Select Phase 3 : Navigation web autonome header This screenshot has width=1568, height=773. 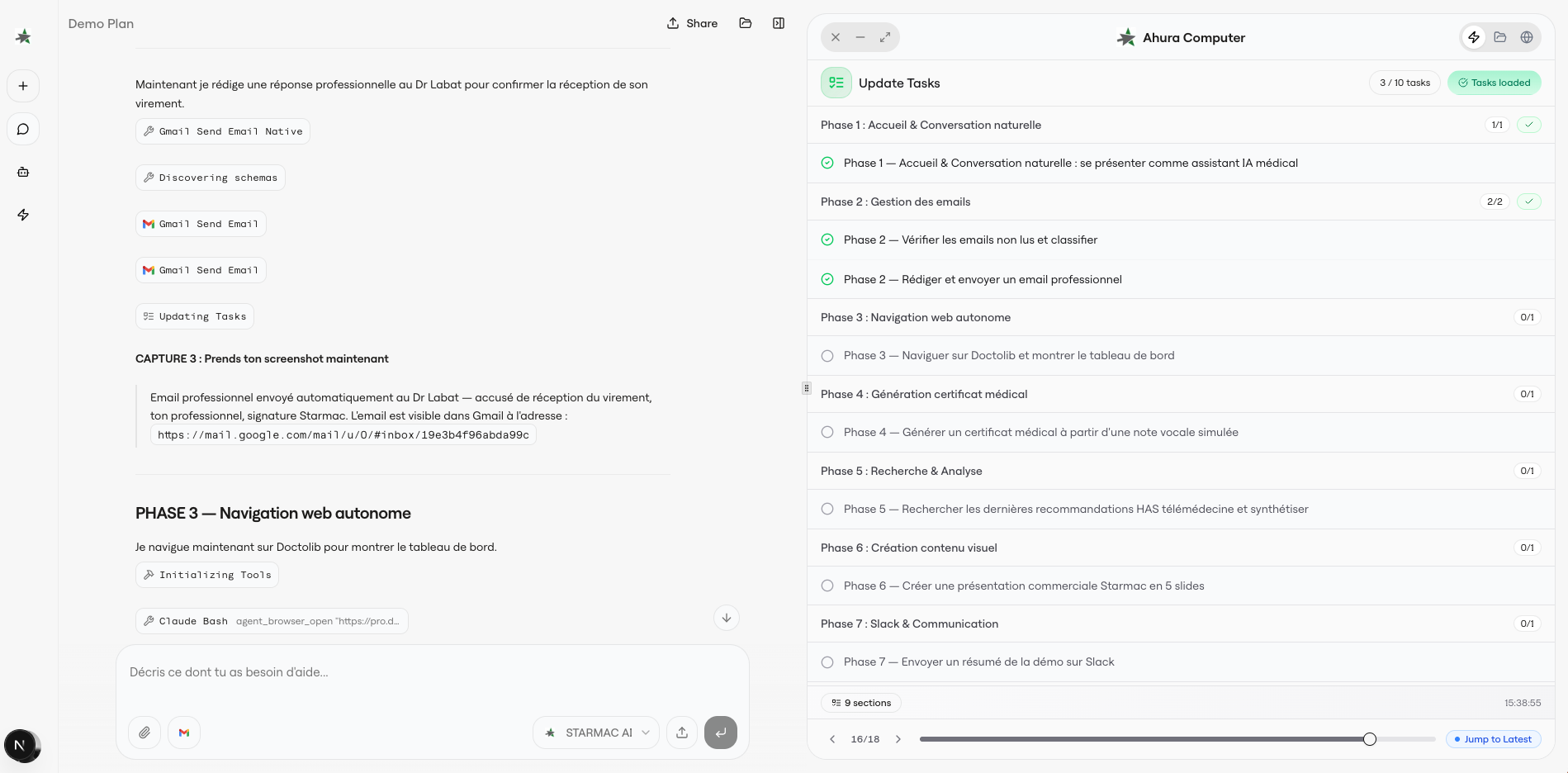1181,317
